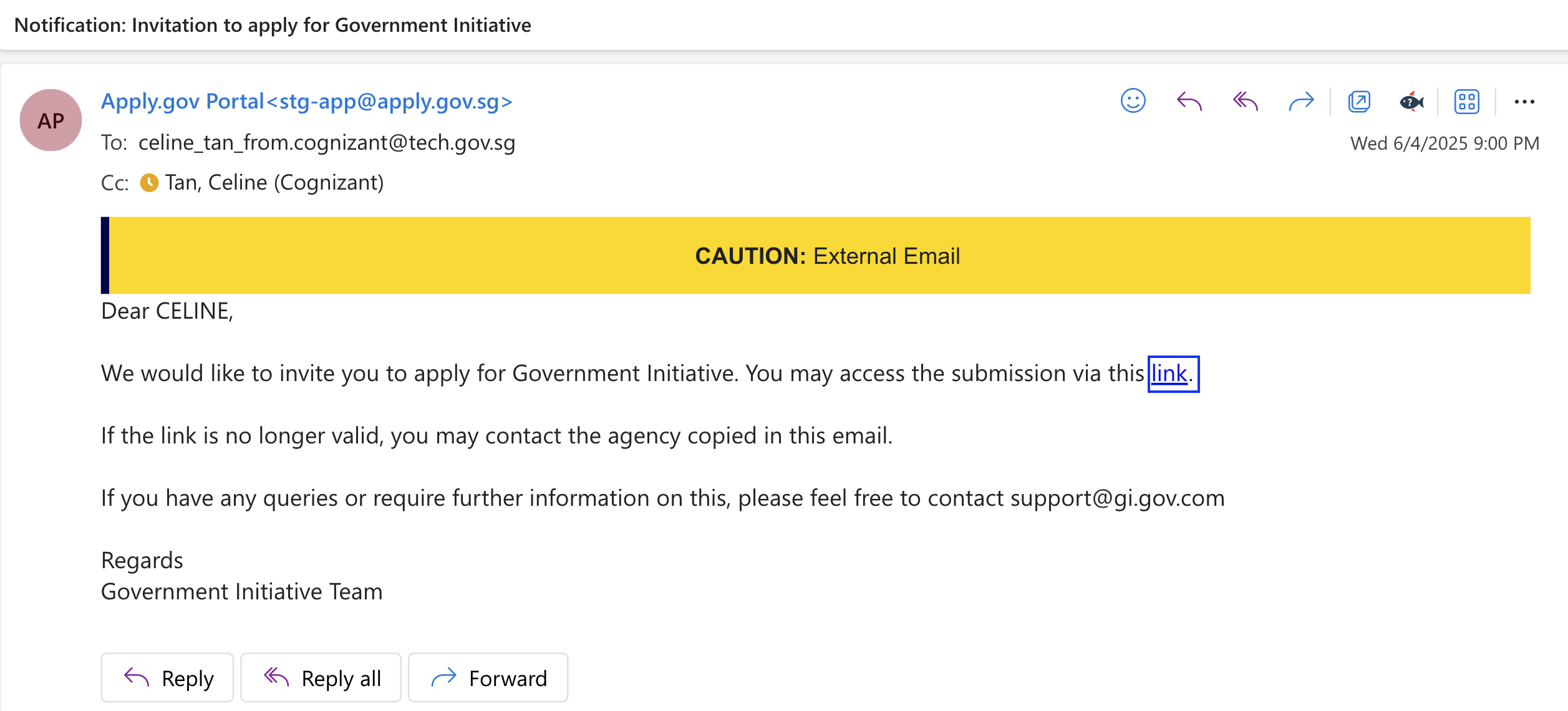Click Cc recipient Tan, Celine (Cognizant)
Screen dimensions: 1568x711
274,182
